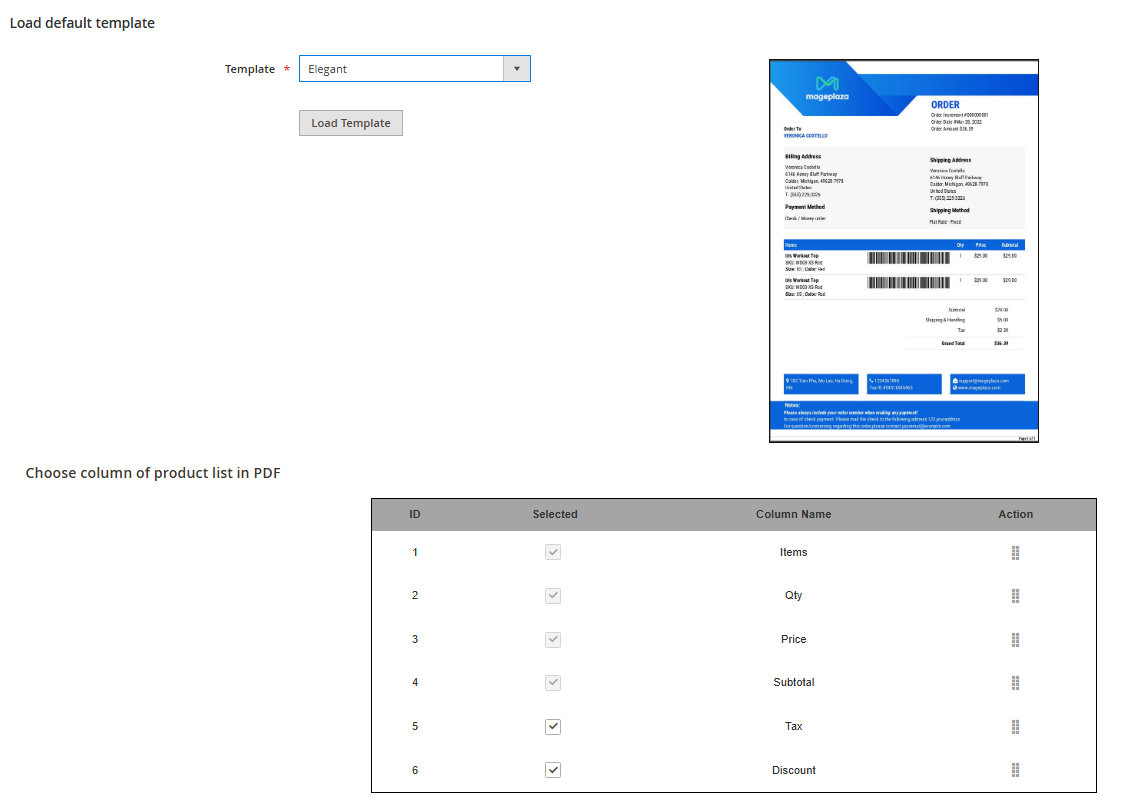Uncheck the Discount column checkbox
Screen dimensions: 1128x805
[x=553, y=770]
